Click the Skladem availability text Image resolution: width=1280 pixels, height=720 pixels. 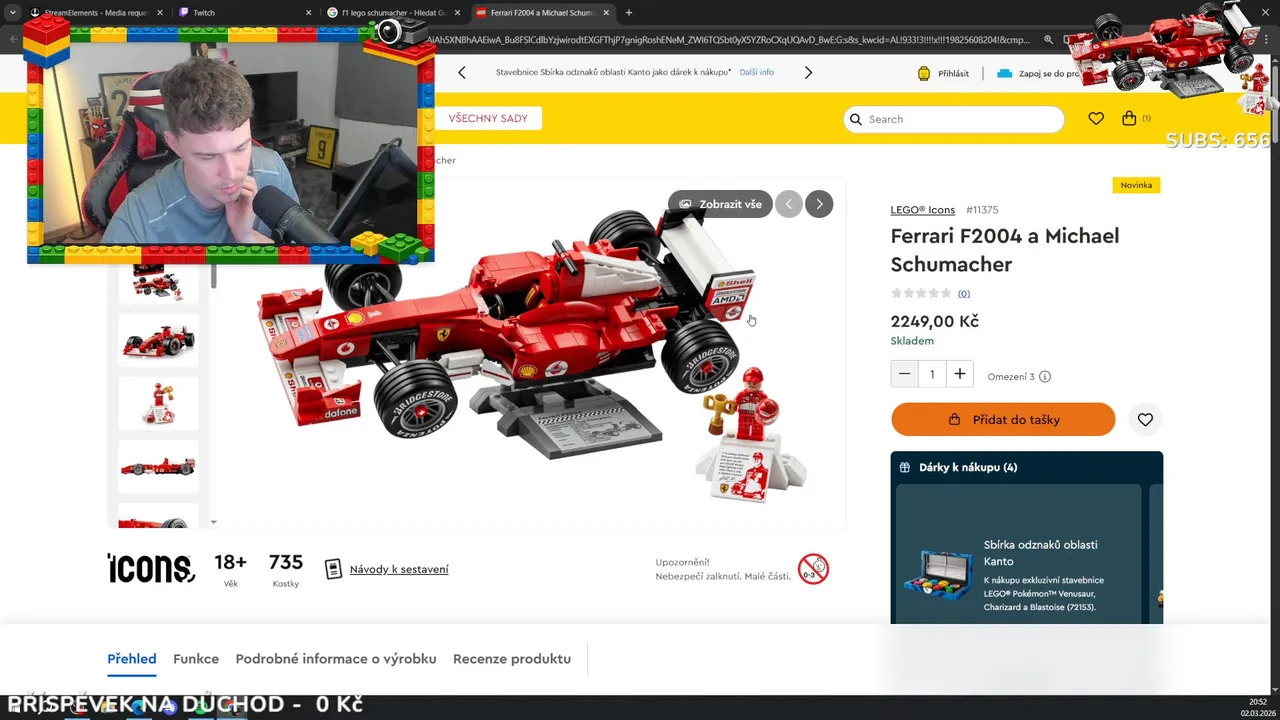[912, 341]
